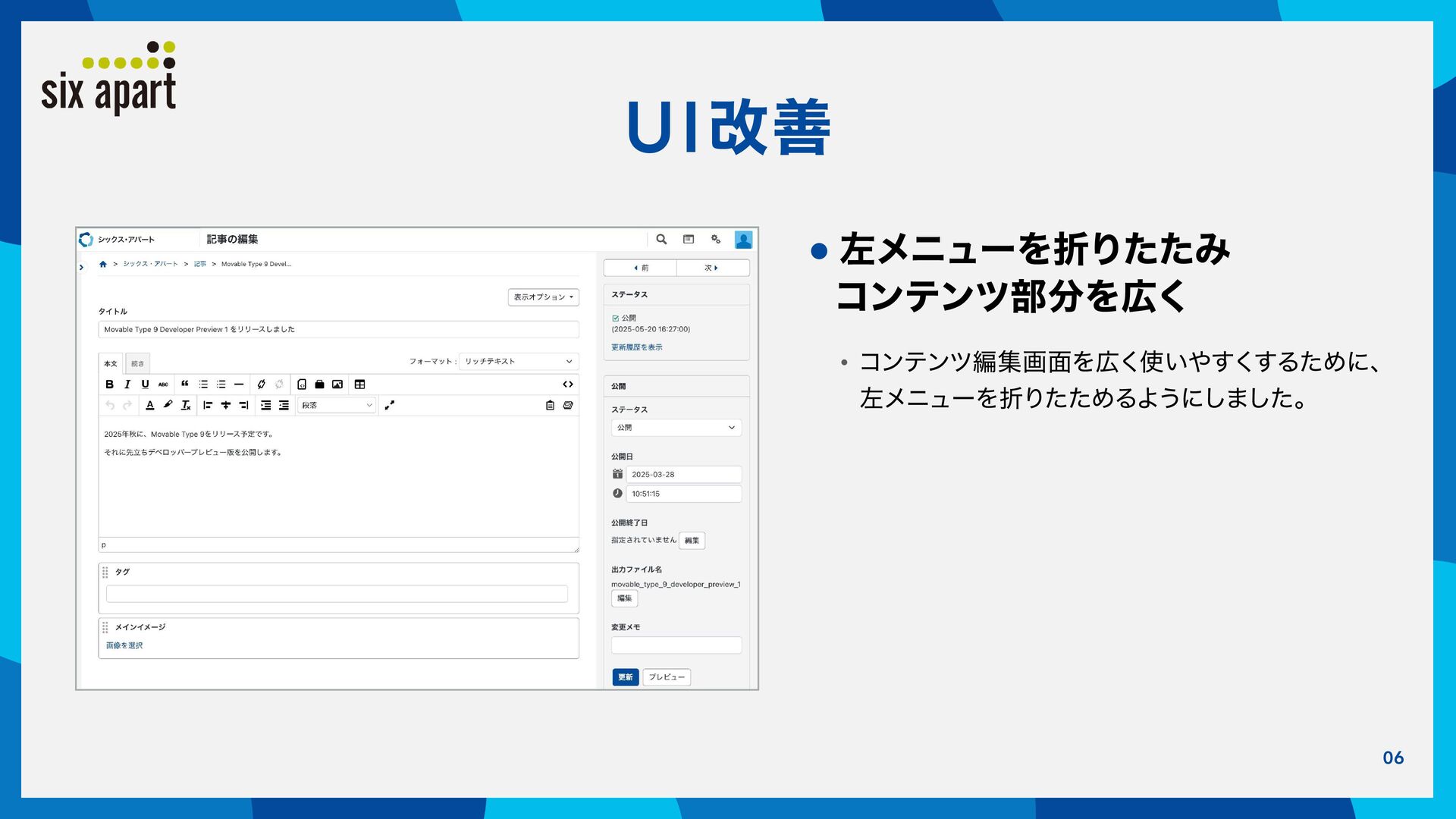Expand the collapsed left menu chevron

pyautogui.click(x=82, y=267)
